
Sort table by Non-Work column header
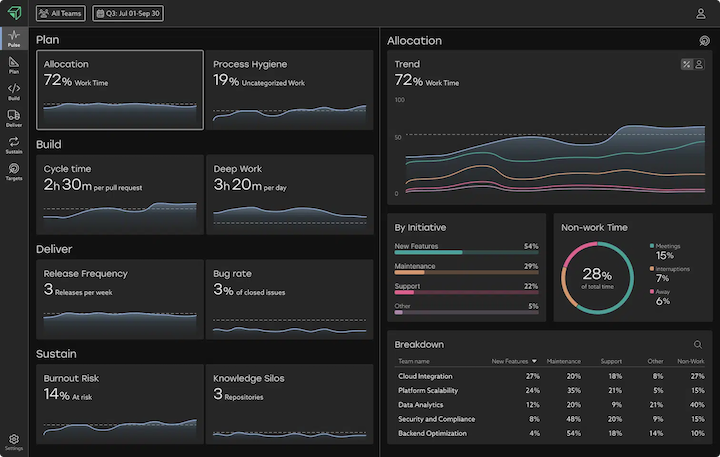(690, 361)
